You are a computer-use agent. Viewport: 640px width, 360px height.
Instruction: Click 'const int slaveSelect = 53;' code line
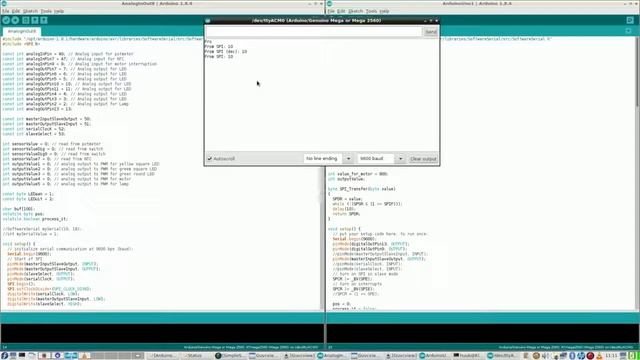(34, 134)
